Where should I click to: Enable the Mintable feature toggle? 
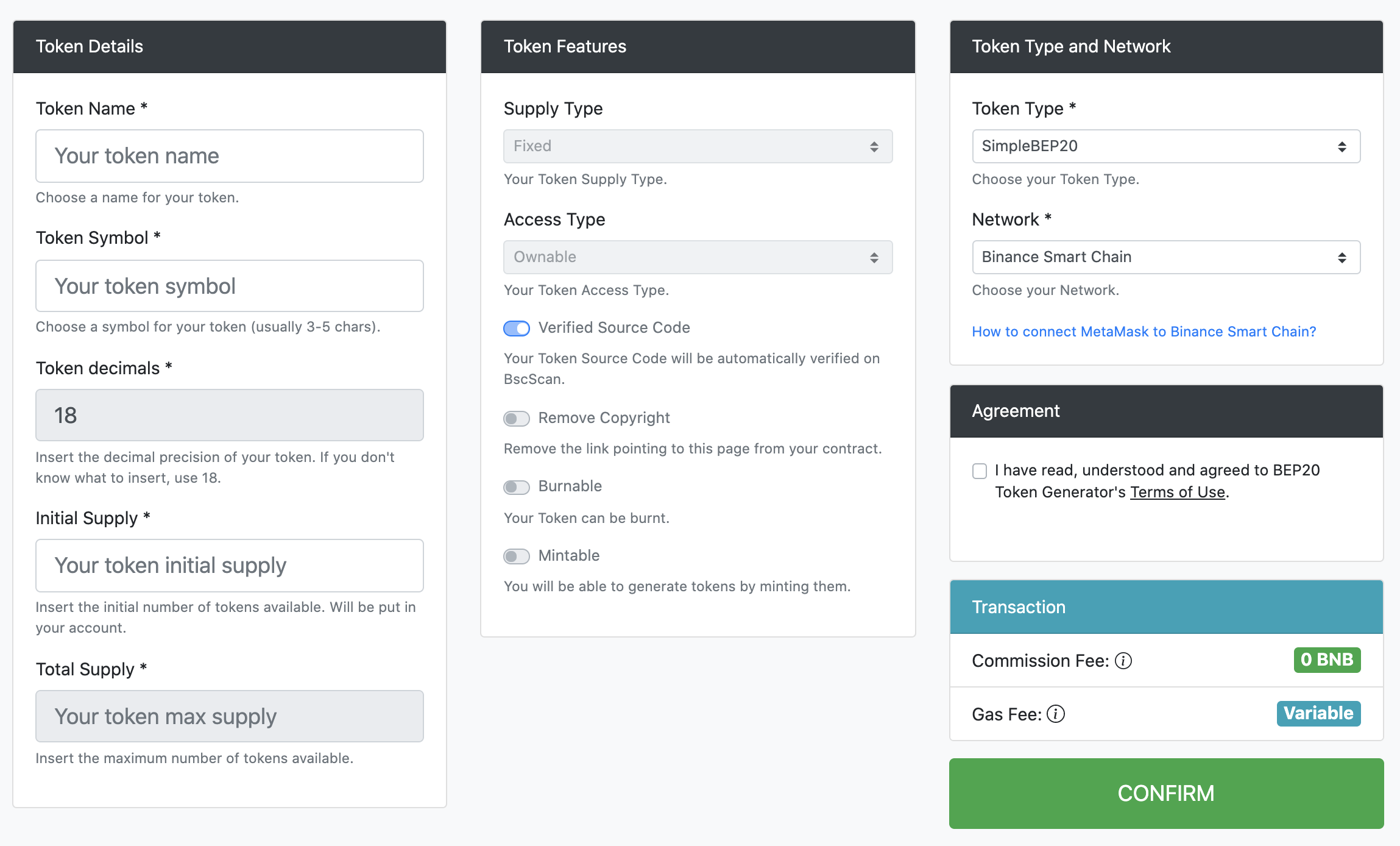tap(516, 555)
